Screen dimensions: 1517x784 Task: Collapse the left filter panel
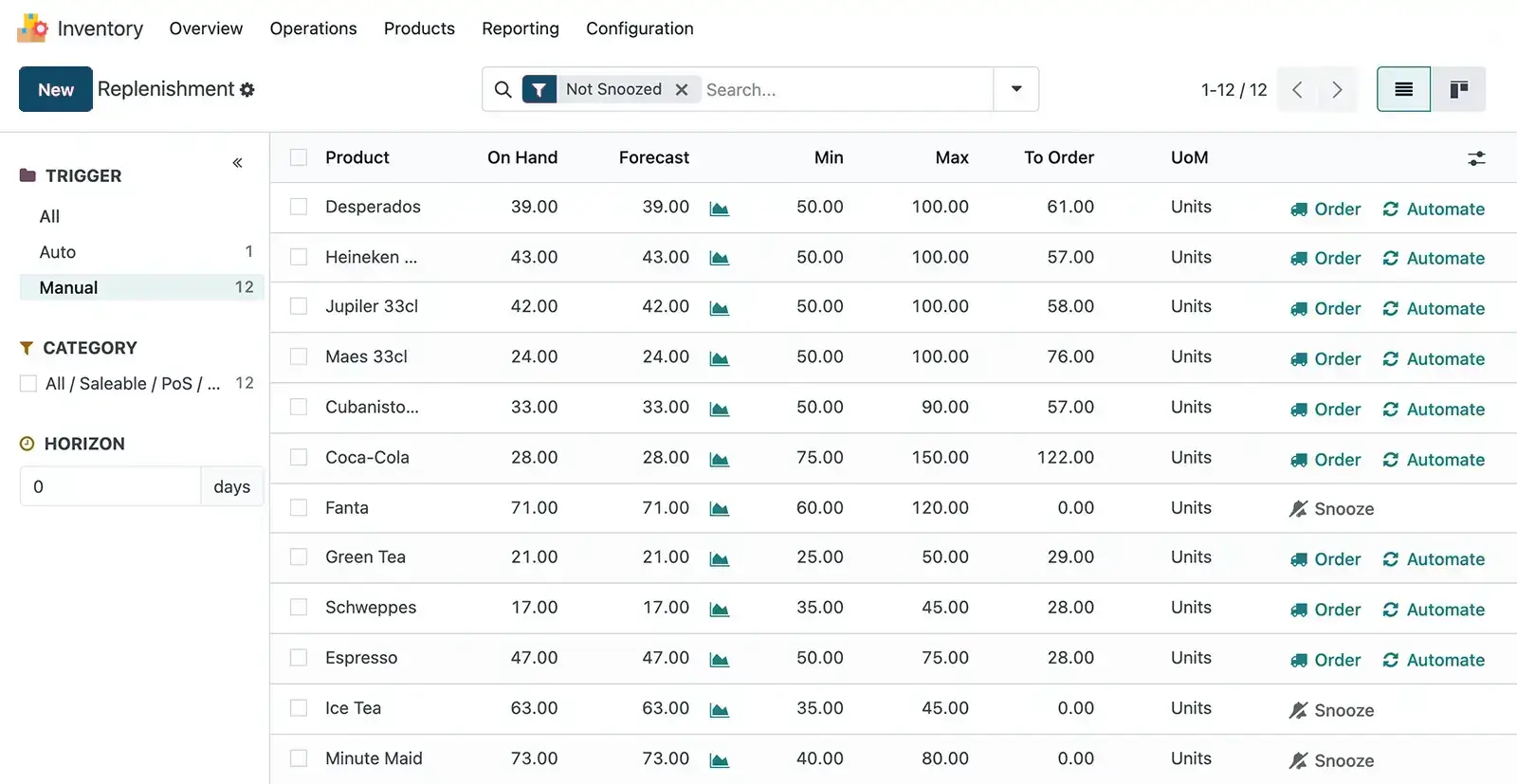[237, 163]
